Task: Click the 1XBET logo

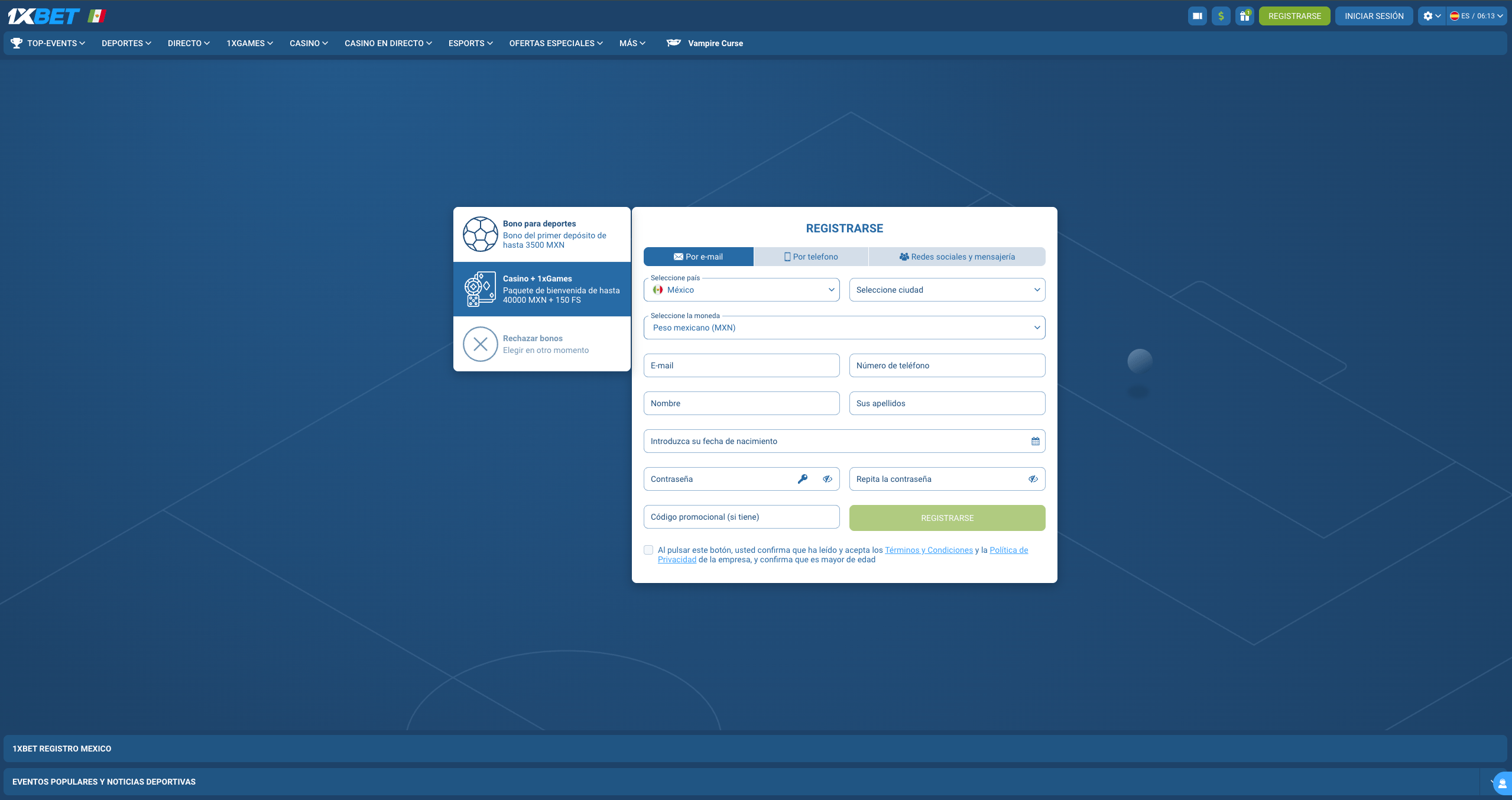Action: tap(44, 16)
